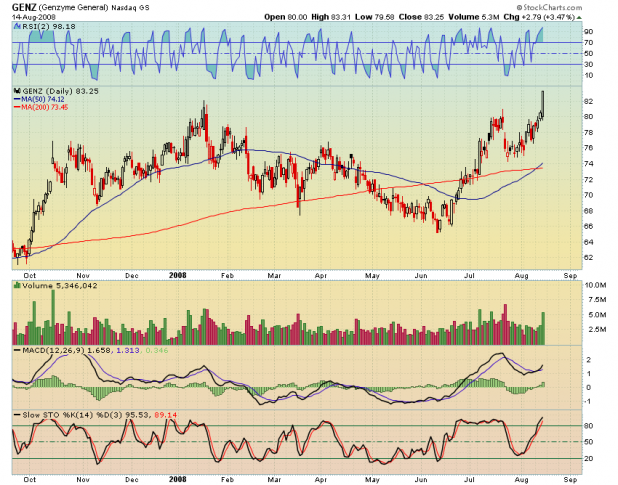Click the Sep label under price chart
Image resolution: width=618 pixels, height=485 pixels.
pos(570,276)
